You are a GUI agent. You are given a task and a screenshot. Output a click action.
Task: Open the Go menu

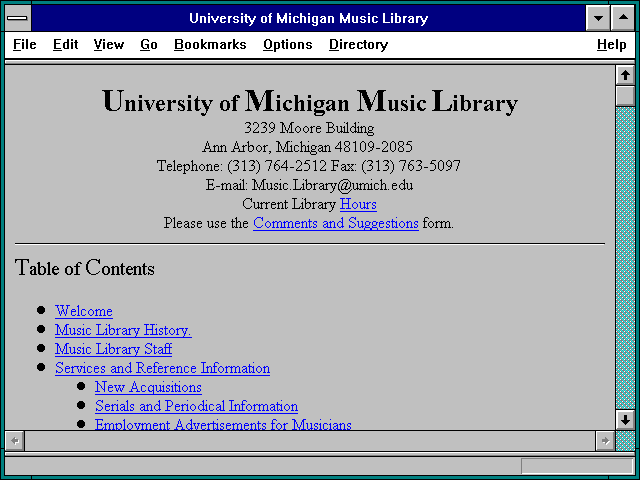149,44
